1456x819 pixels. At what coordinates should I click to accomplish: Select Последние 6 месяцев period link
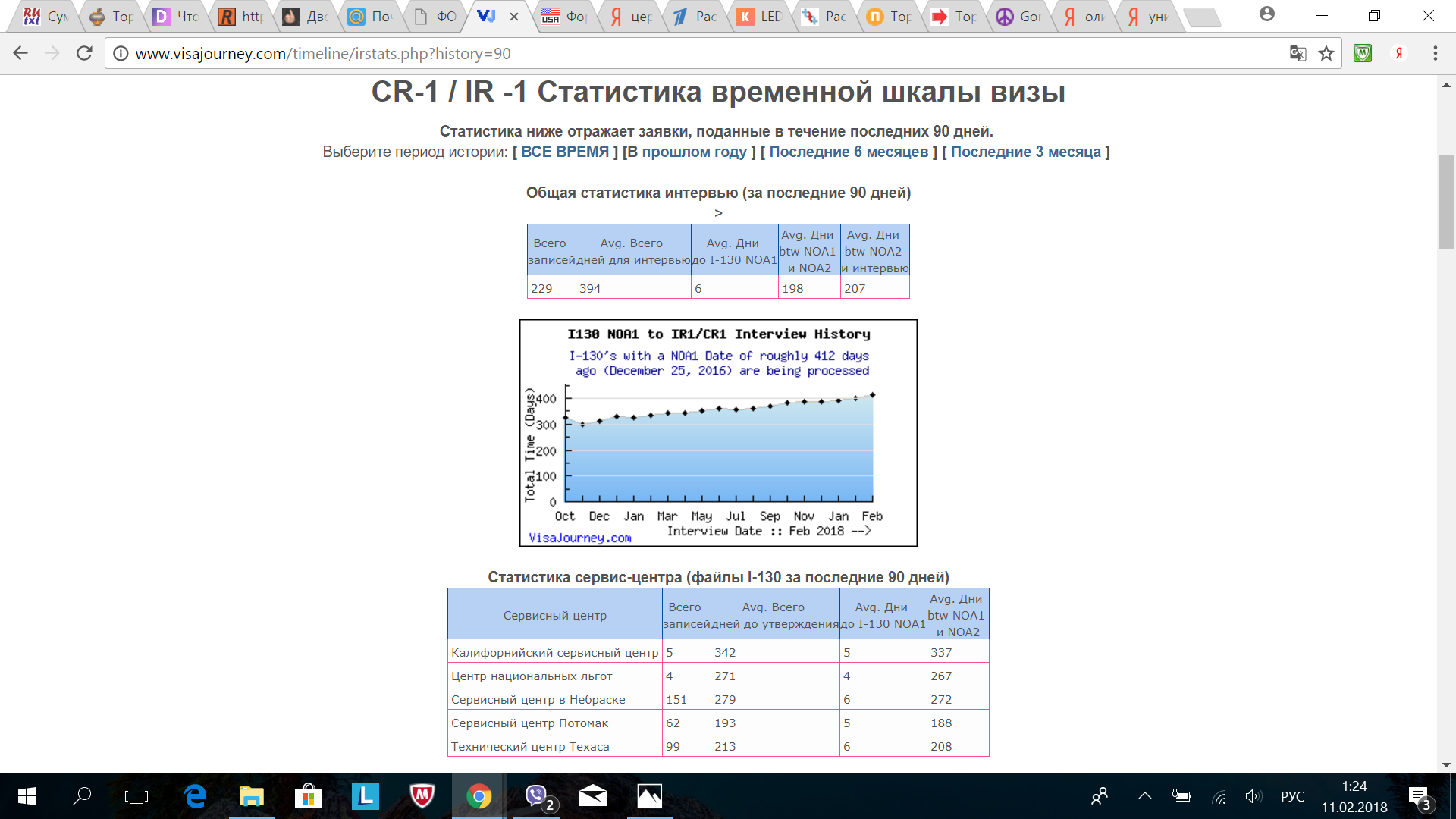pyautogui.click(x=849, y=152)
